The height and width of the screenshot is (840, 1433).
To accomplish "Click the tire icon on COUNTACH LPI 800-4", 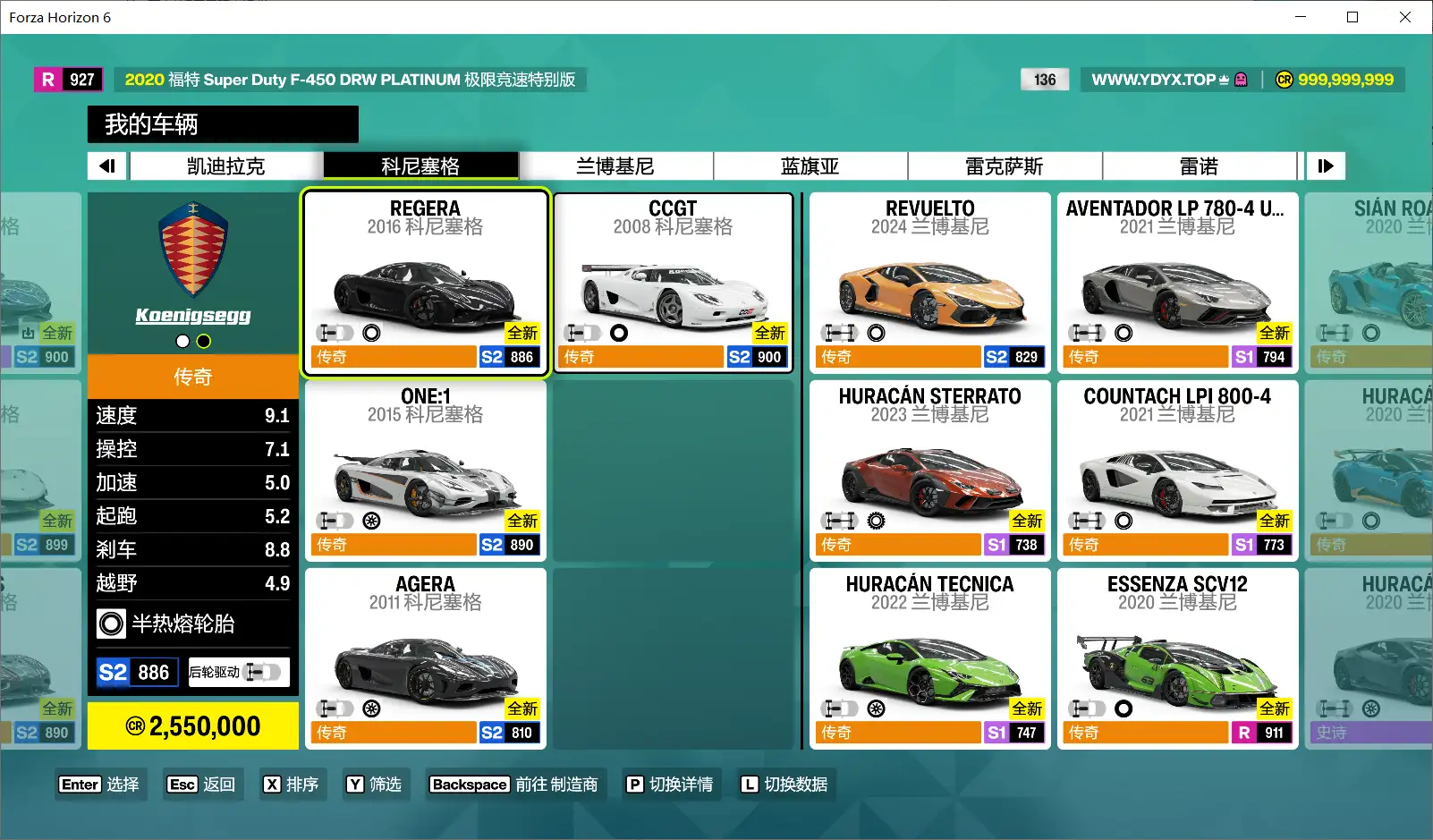I will (x=1124, y=521).
